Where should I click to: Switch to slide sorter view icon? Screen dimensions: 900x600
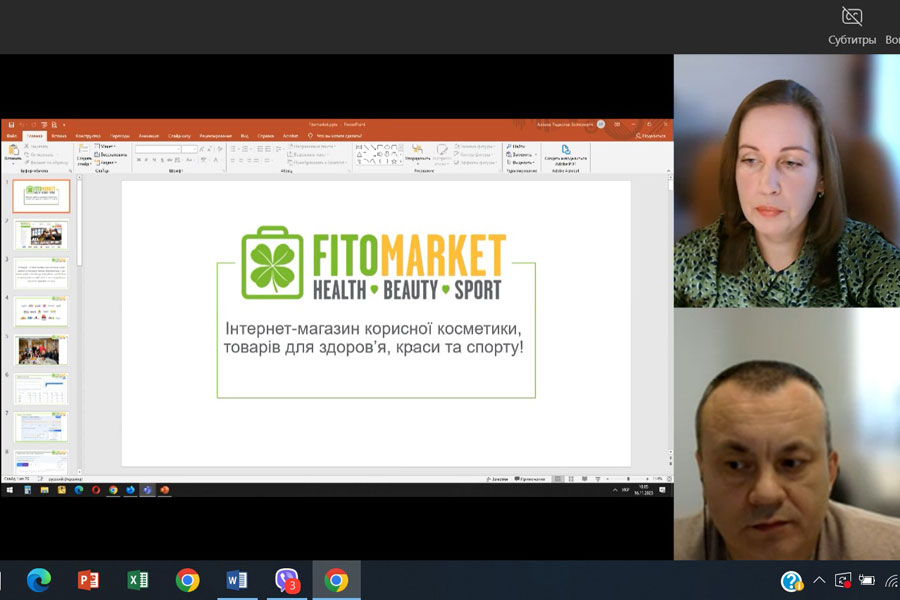(x=571, y=479)
